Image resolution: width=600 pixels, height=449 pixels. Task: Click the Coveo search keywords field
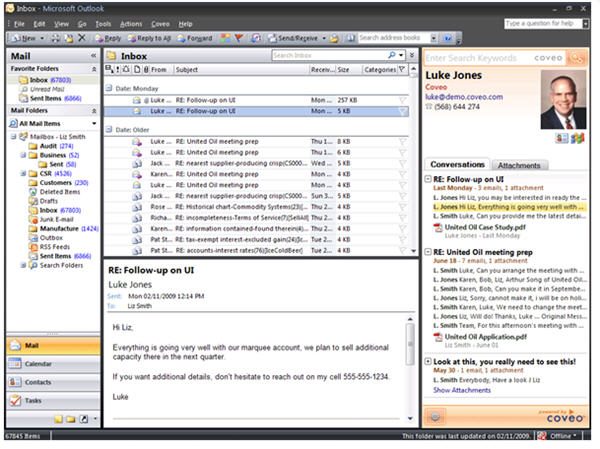click(x=494, y=58)
